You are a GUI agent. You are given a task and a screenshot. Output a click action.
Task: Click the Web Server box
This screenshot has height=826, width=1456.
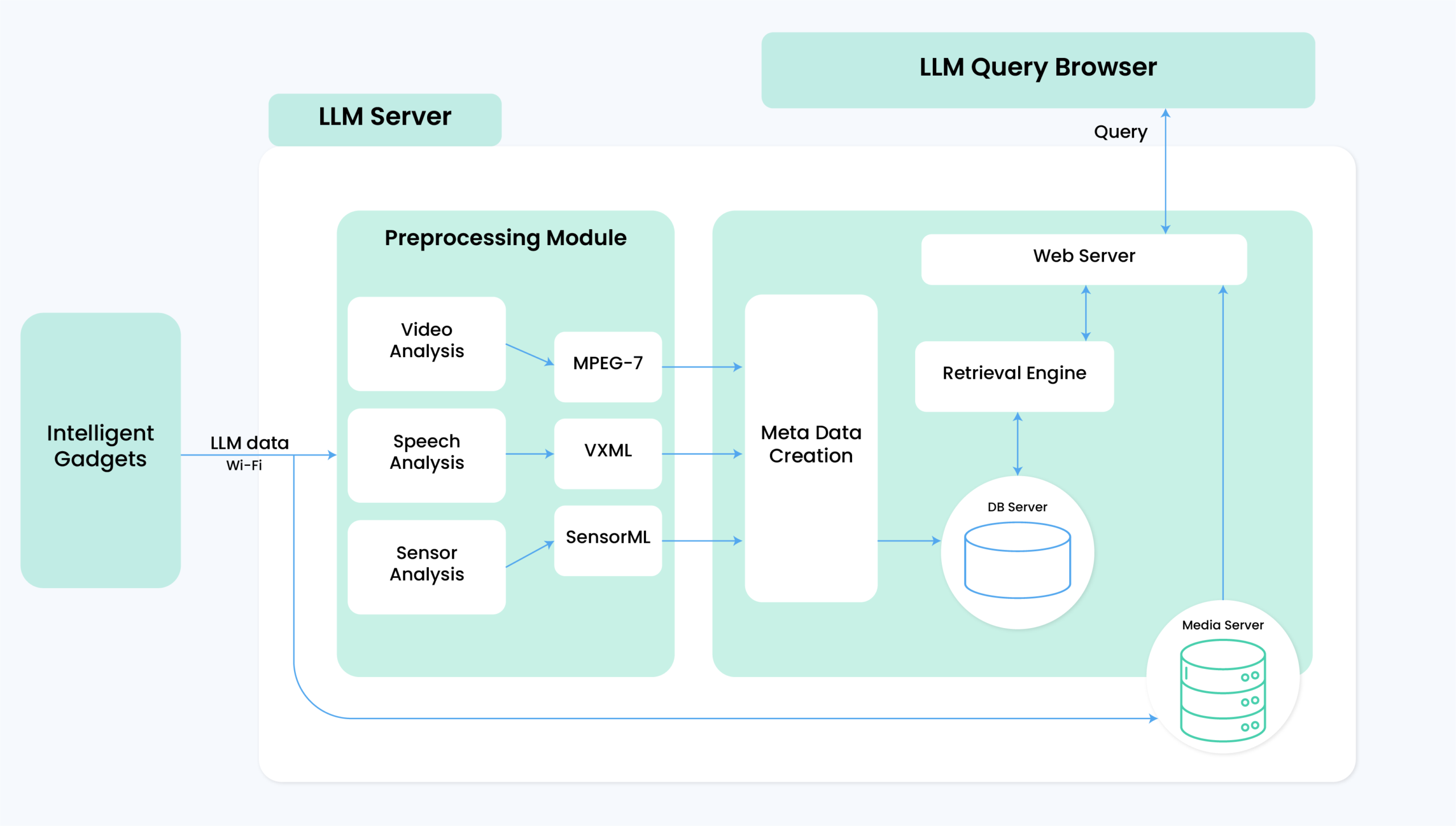click(x=1084, y=259)
